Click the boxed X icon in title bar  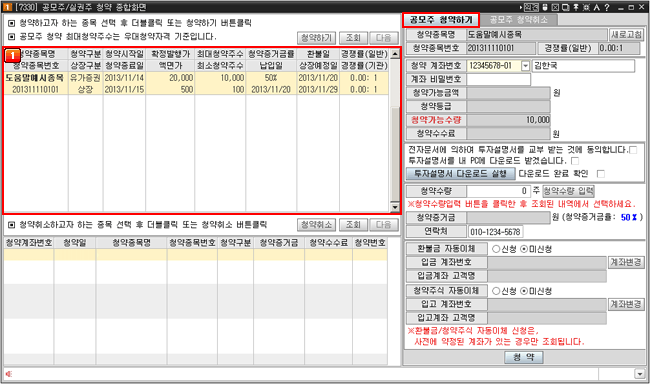(555, 7)
